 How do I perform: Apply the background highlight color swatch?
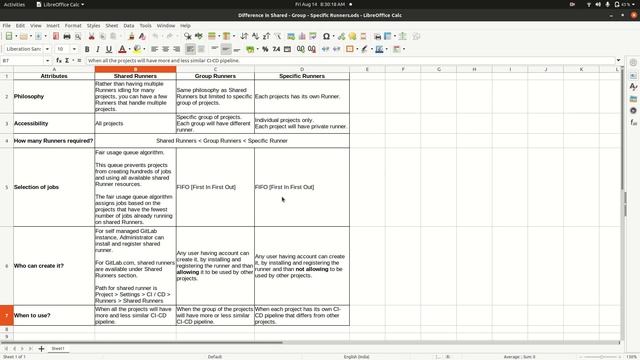coord(137,49)
